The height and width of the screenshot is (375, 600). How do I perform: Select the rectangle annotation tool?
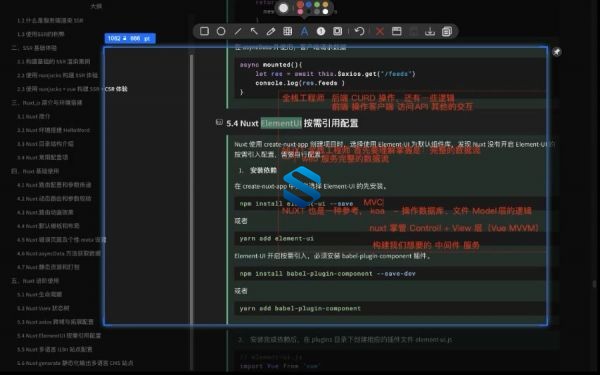pos(204,31)
